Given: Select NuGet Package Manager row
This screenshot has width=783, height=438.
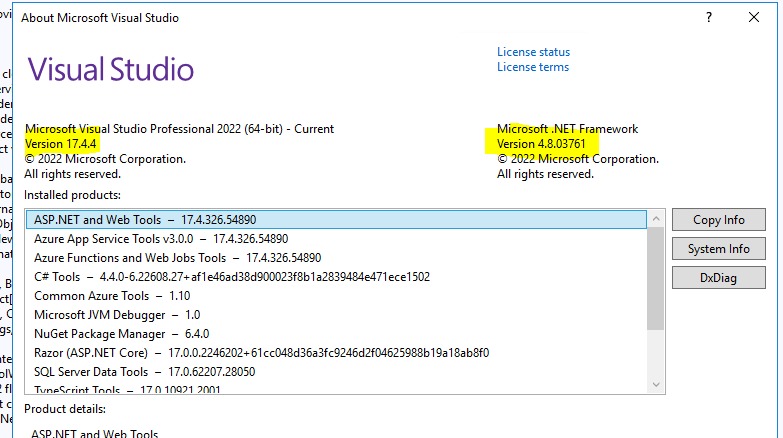Looking at the screenshot, I should click(336, 334).
